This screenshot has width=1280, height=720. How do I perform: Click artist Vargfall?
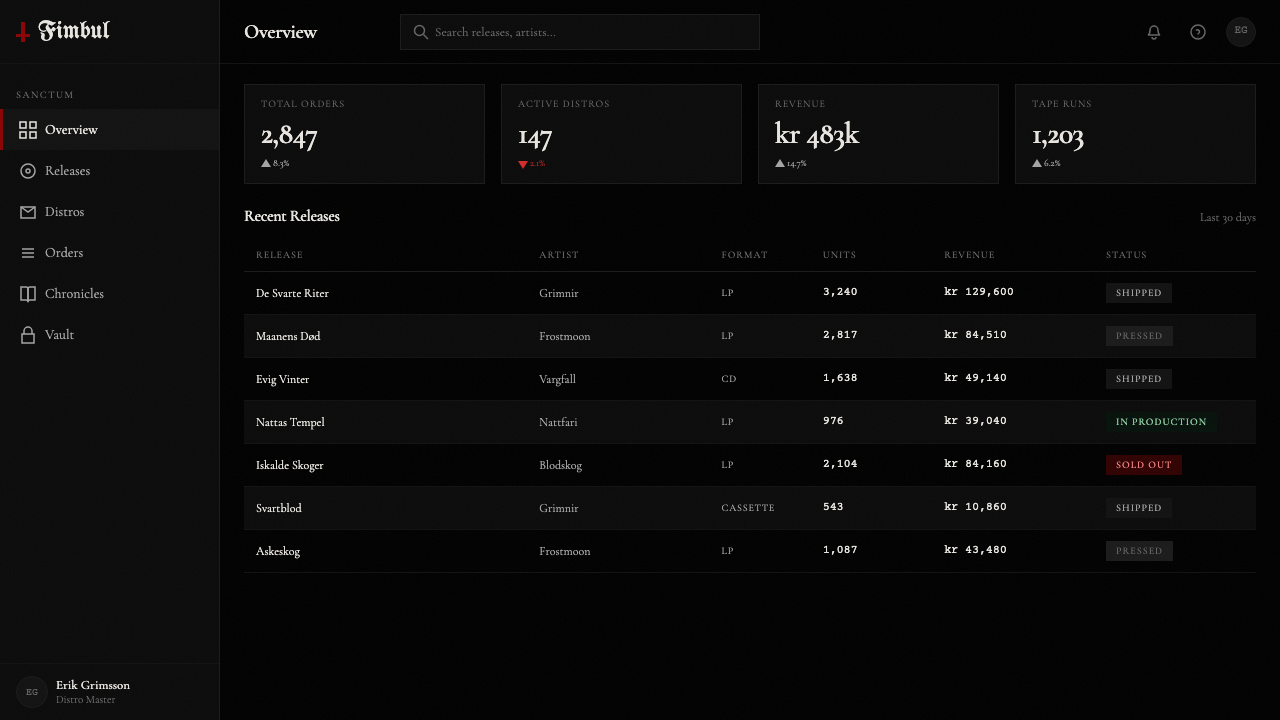(x=558, y=379)
